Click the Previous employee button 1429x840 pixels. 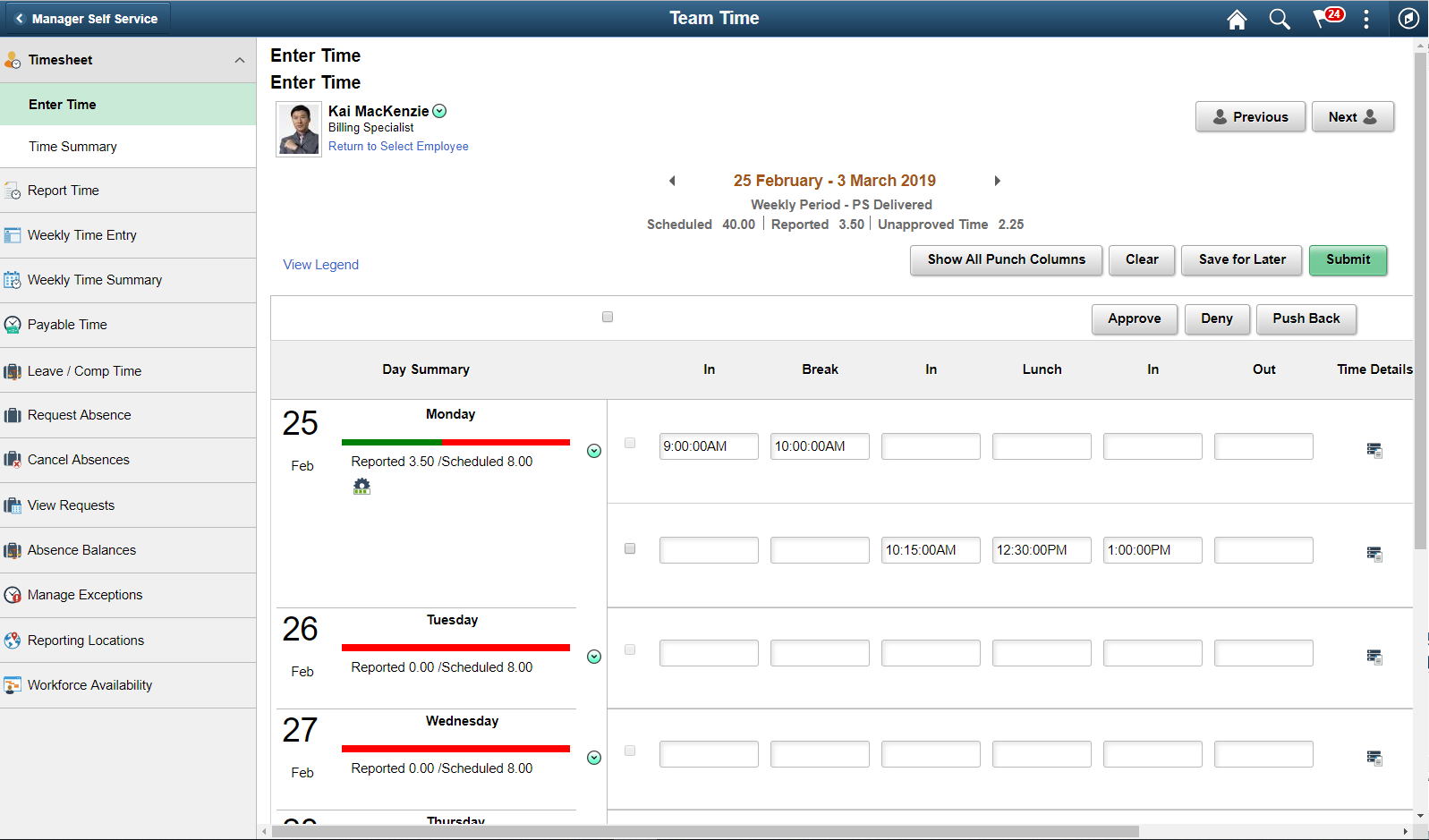(1250, 117)
